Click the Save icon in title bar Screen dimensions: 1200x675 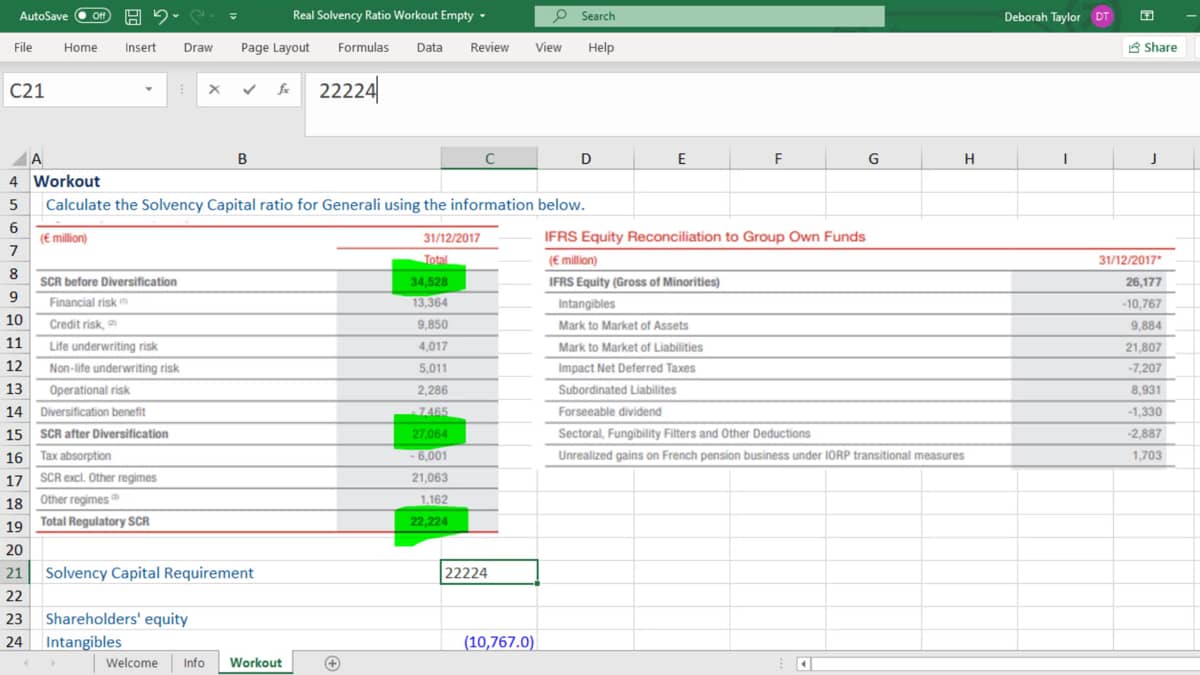133,16
